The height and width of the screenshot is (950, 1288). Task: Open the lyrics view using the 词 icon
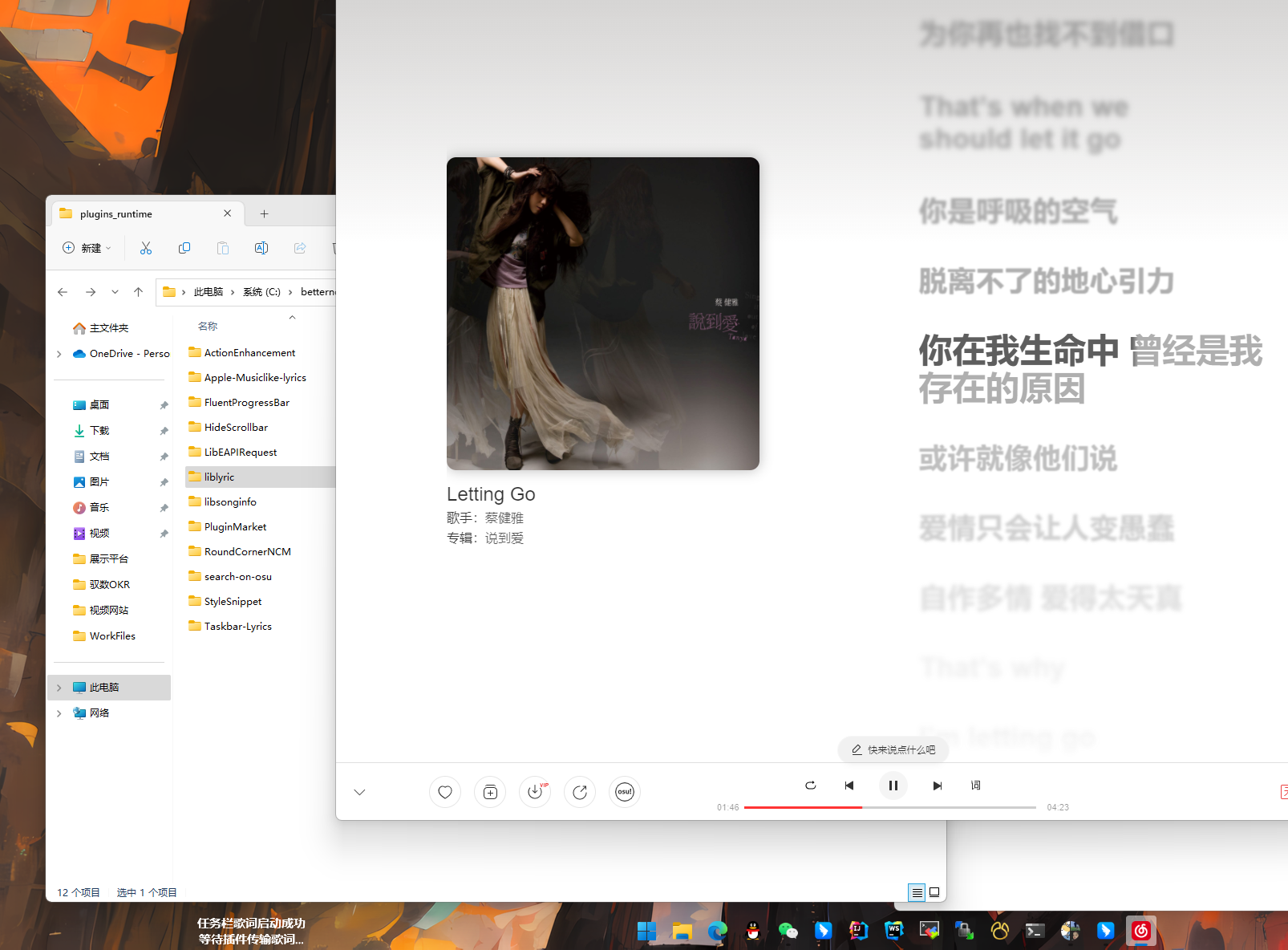[975, 786]
